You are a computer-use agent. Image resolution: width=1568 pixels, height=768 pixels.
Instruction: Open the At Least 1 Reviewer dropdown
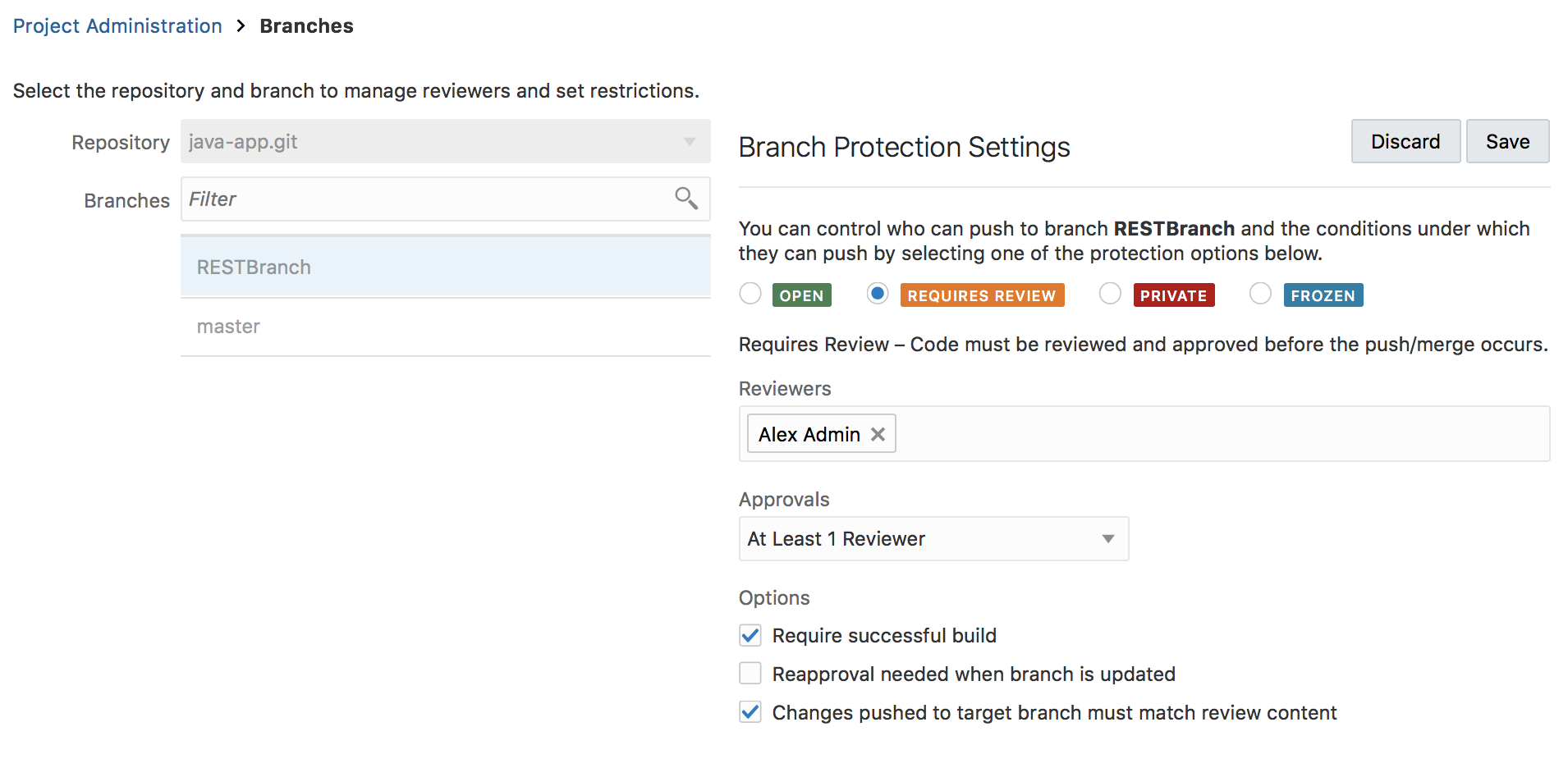click(x=933, y=538)
